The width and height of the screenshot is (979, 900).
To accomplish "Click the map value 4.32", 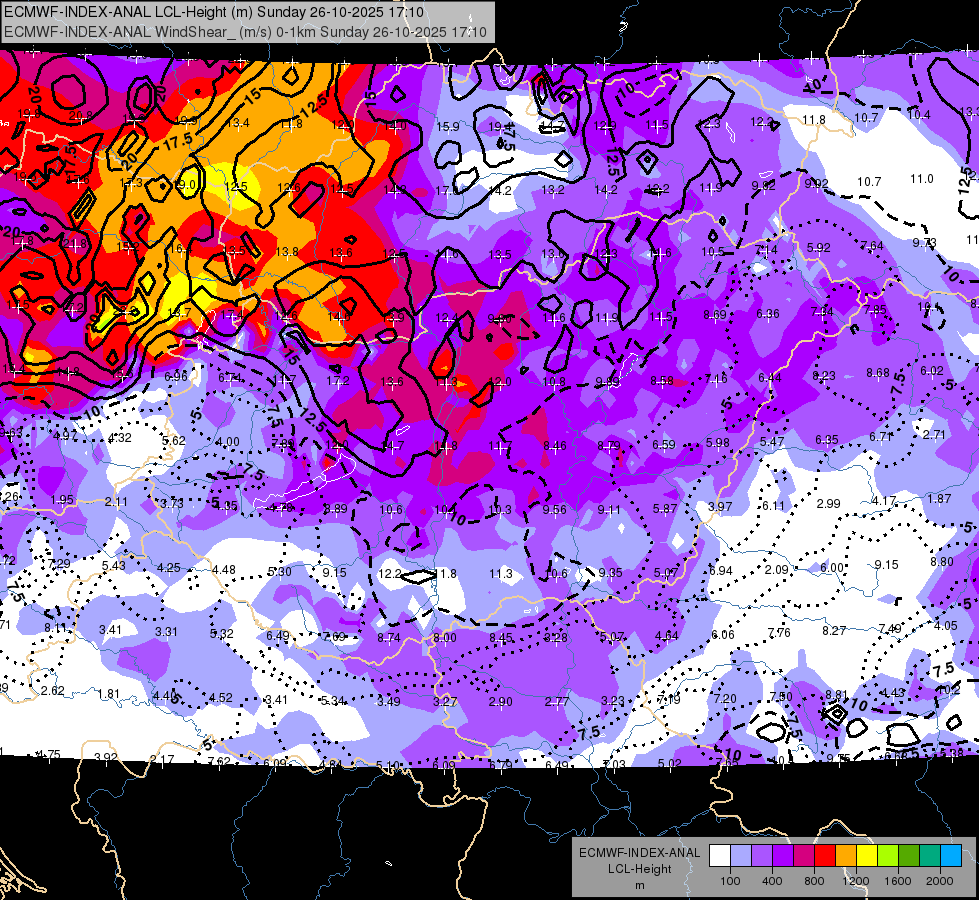I will (x=120, y=438).
